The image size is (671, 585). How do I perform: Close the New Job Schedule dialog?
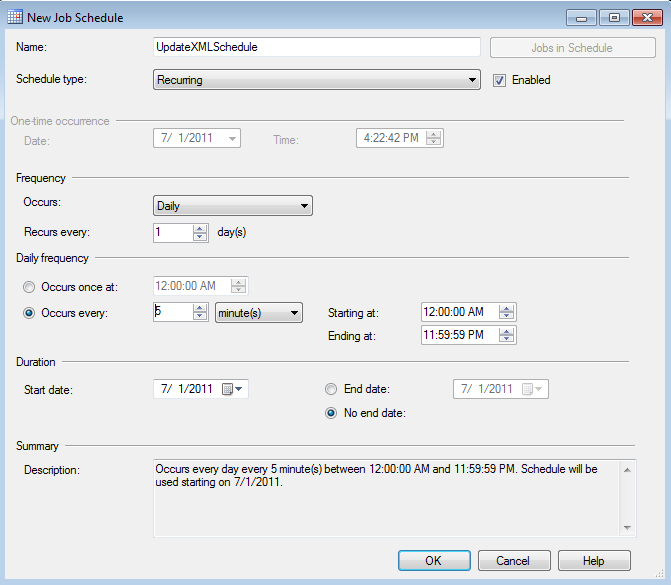(647, 18)
